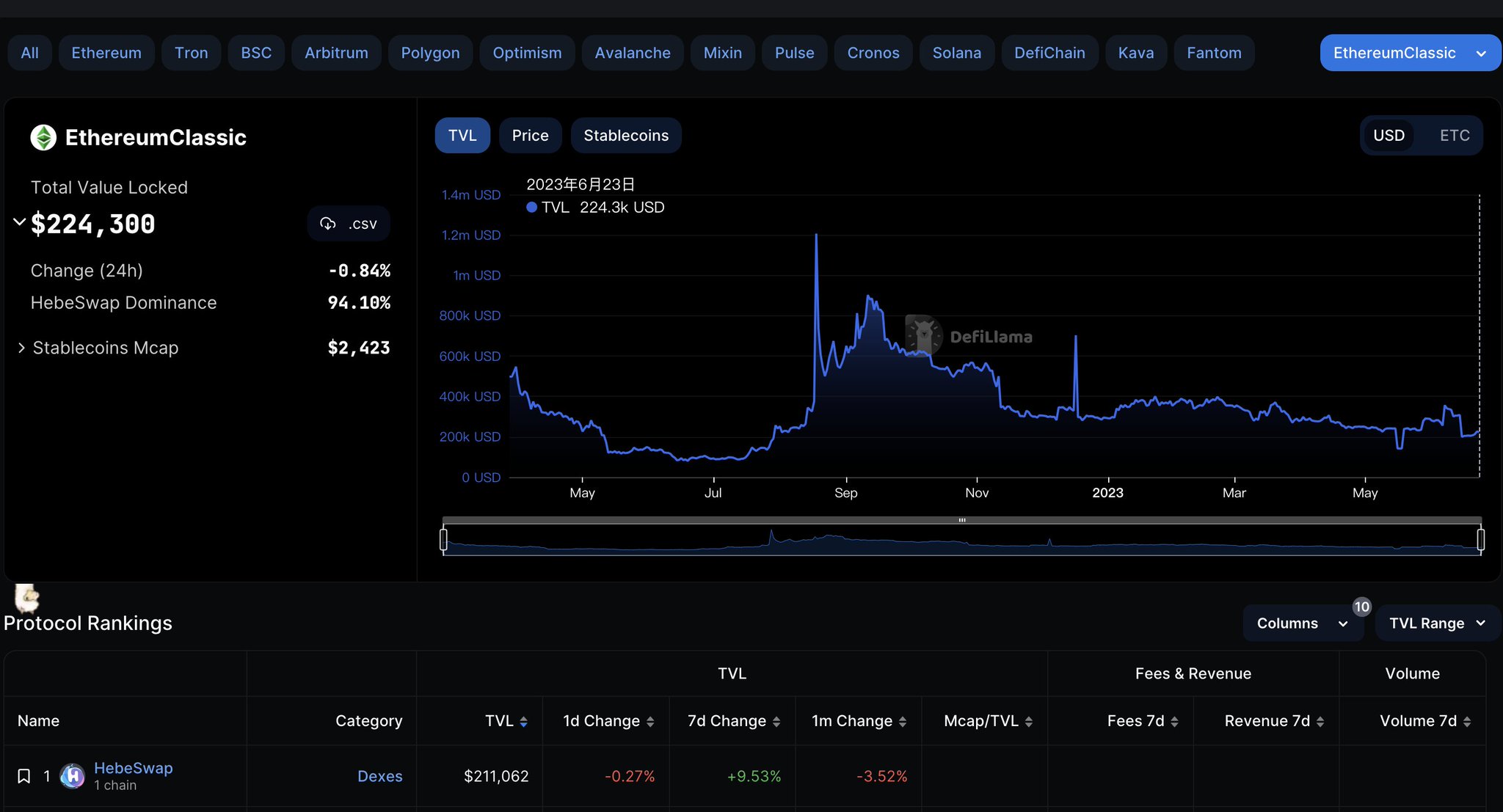1503x812 pixels.
Task: Open the TVL Range dropdown
Action: click(x=1437, y=623)
